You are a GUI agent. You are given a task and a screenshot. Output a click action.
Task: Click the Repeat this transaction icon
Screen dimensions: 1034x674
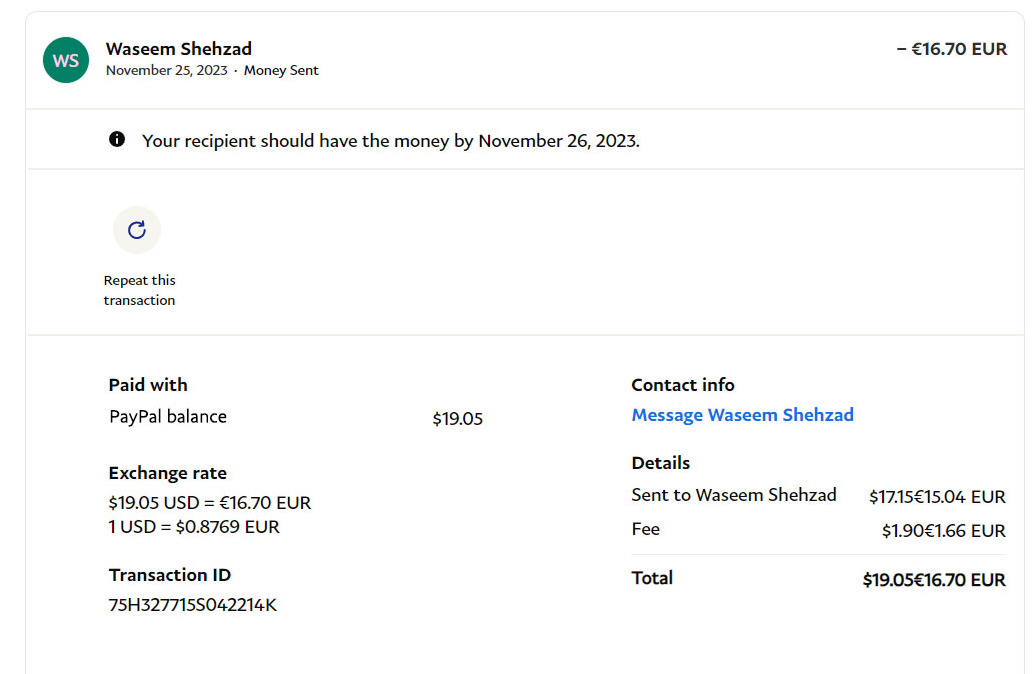tap(137, 230)
